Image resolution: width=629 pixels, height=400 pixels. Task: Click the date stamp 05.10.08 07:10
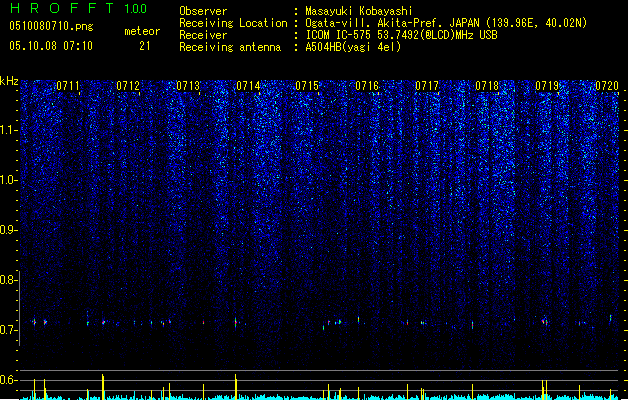(x=51, y=46)
